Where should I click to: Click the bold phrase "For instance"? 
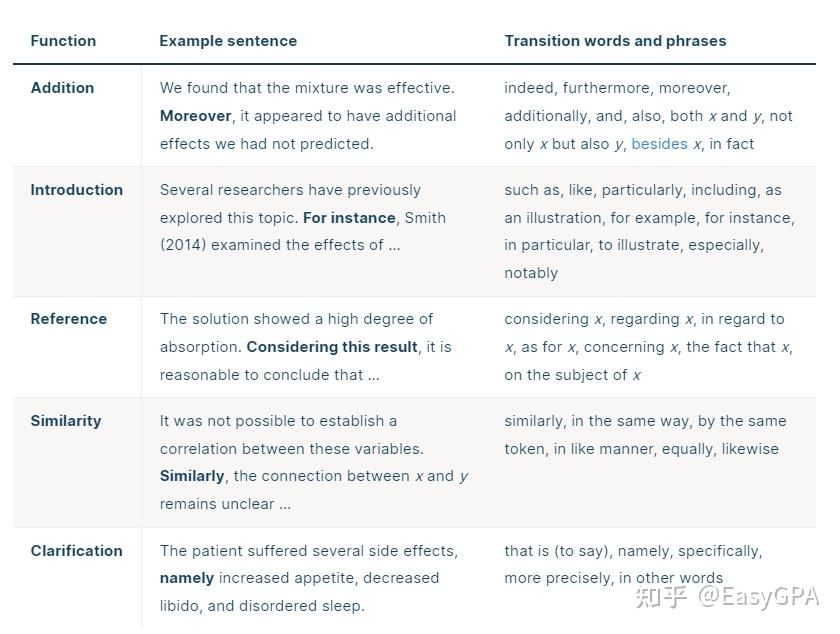(x=349, y=218)
